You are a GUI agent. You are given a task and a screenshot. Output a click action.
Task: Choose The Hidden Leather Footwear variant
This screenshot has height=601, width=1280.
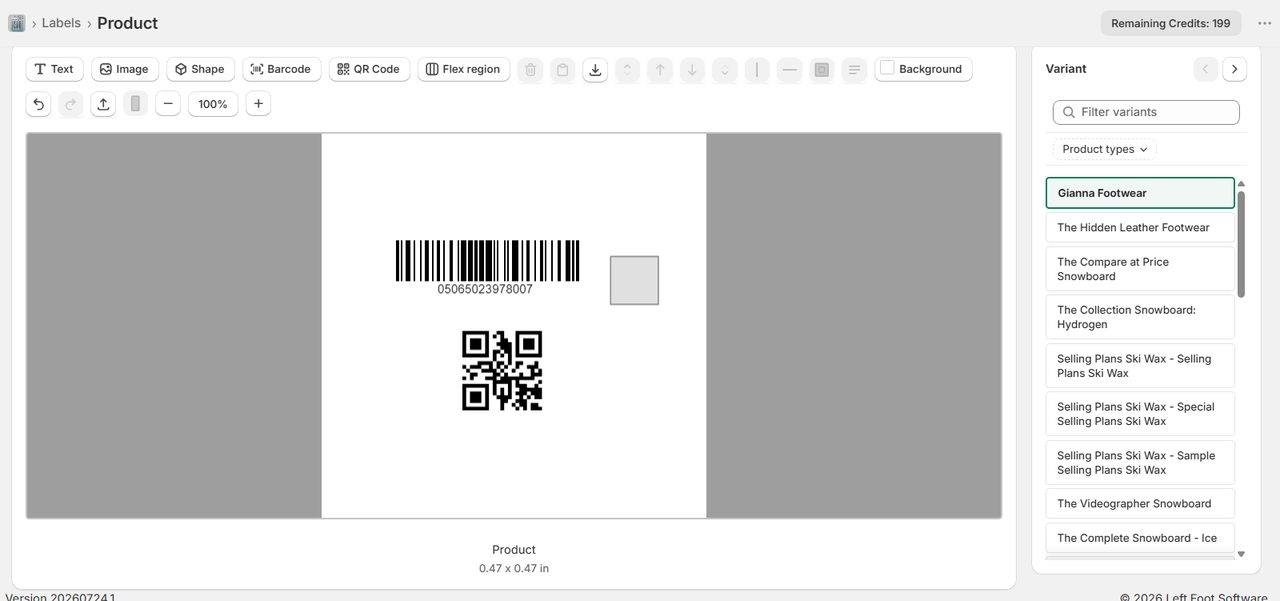1140,227
